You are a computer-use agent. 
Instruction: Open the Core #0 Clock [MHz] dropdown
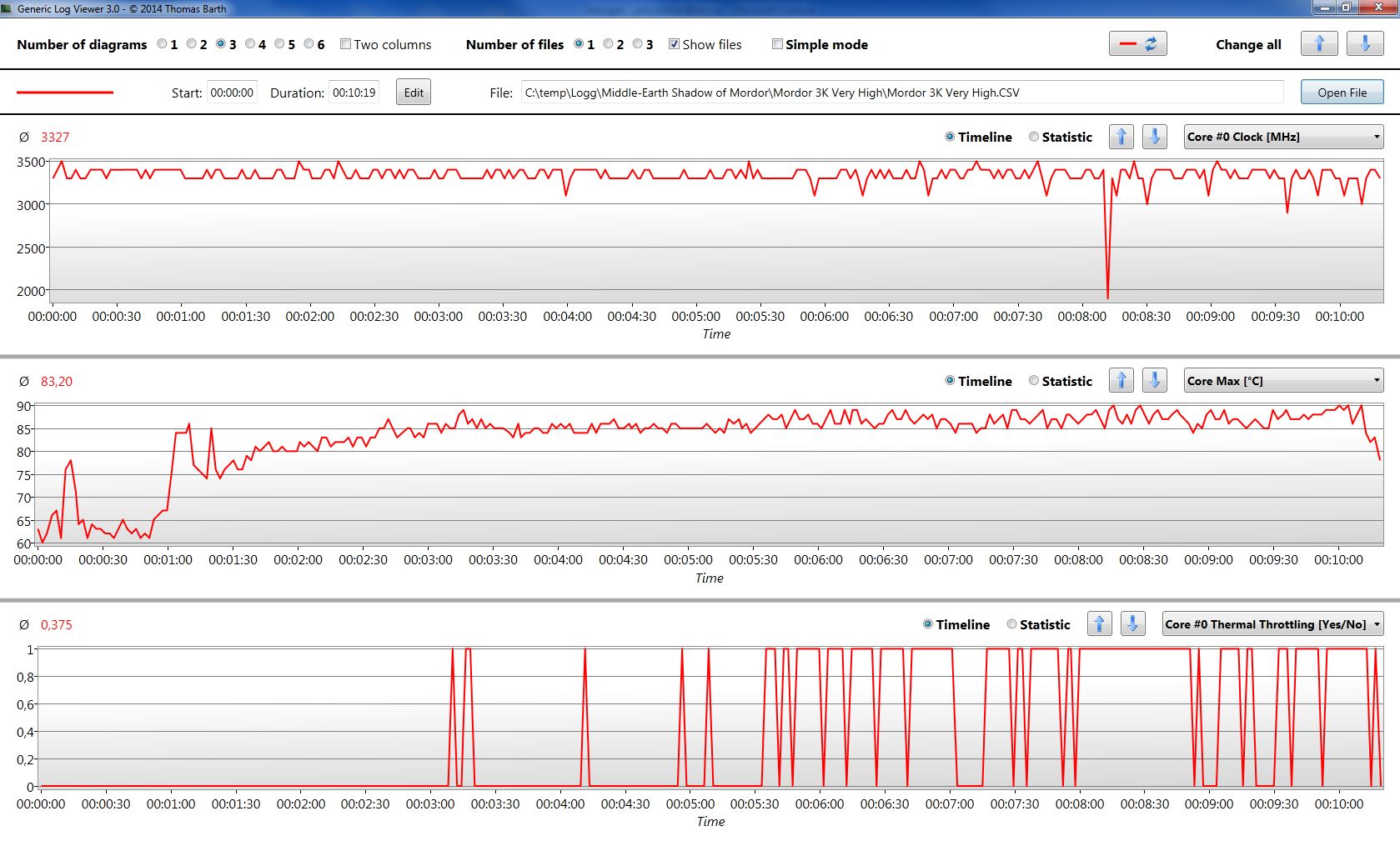[x=1283, y=137]
